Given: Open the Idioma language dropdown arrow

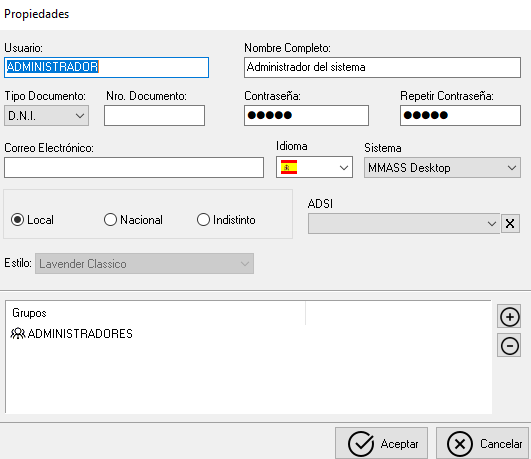Looking at the screenshot, I should [344, 167].
